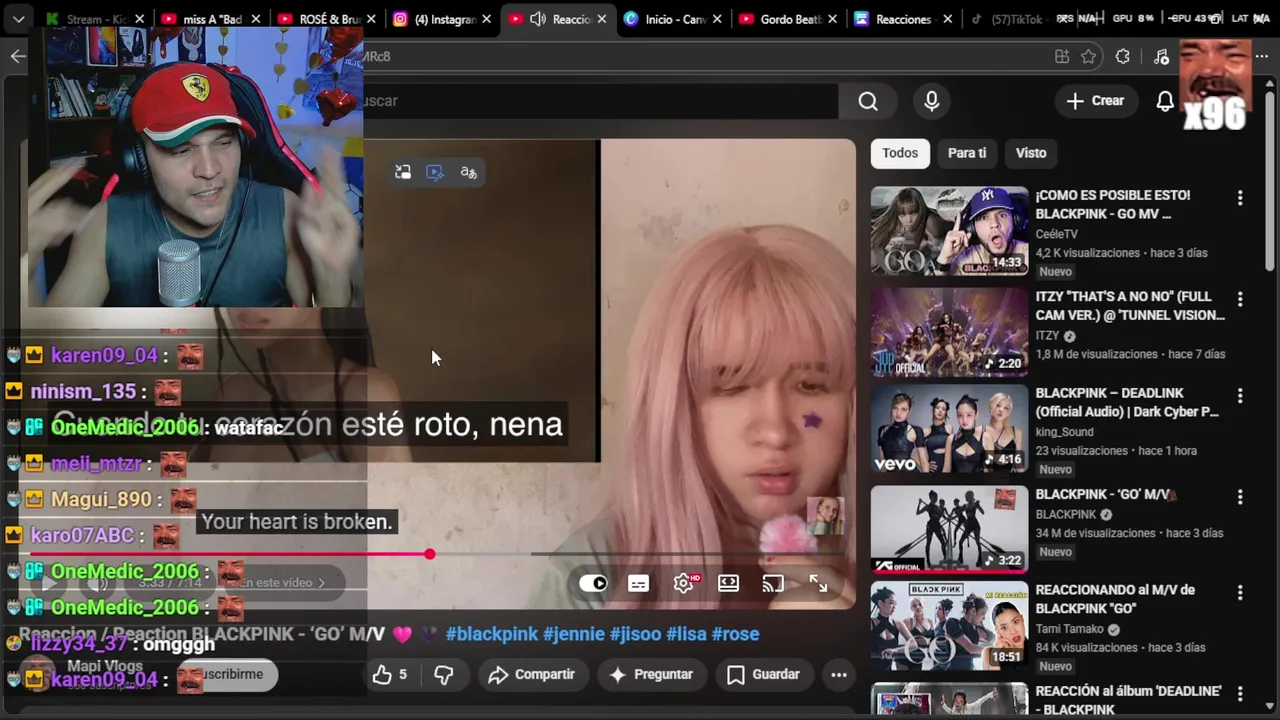Open the ¡COMO ES POSIBLE ESTO! video thumbnail

[949, 231]
